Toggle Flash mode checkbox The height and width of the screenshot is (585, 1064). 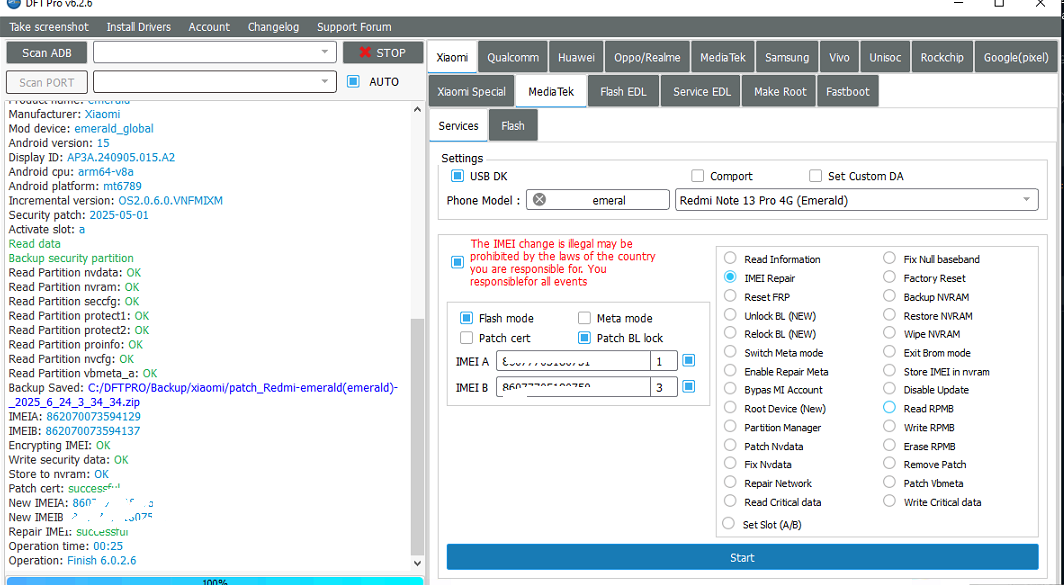tap(466, 318)
